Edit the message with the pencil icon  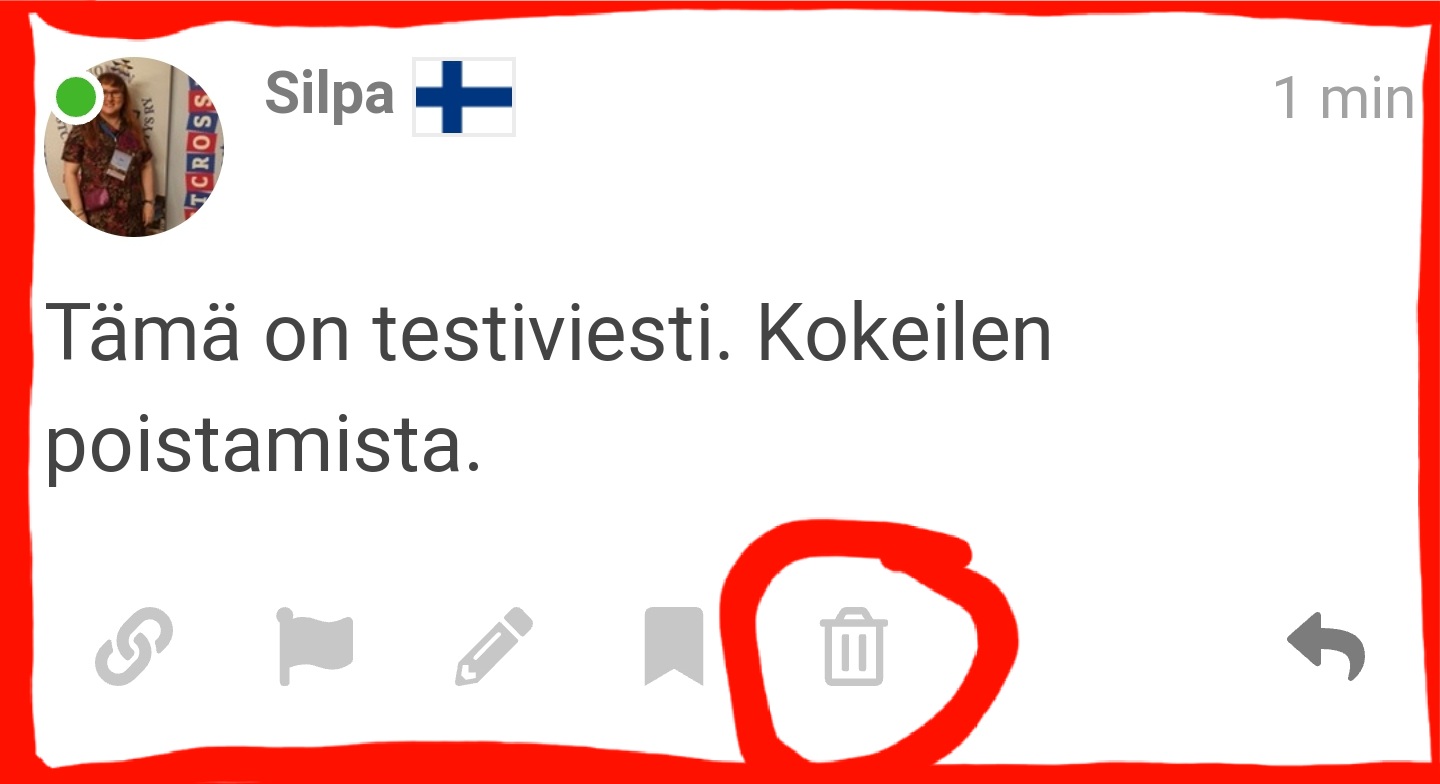pyautogui.click(x=494, y=648)
